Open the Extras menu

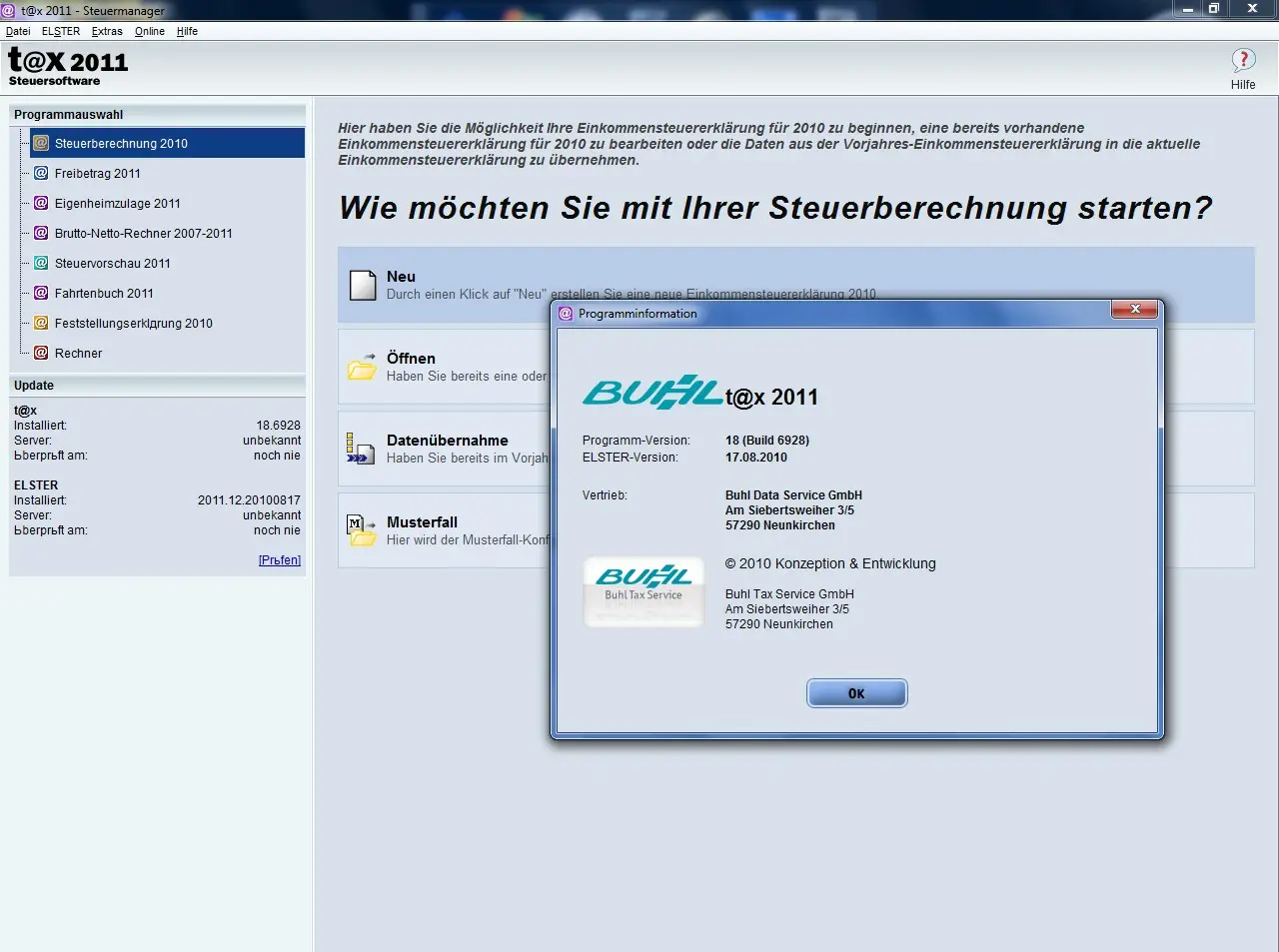[x=107, y=31]
